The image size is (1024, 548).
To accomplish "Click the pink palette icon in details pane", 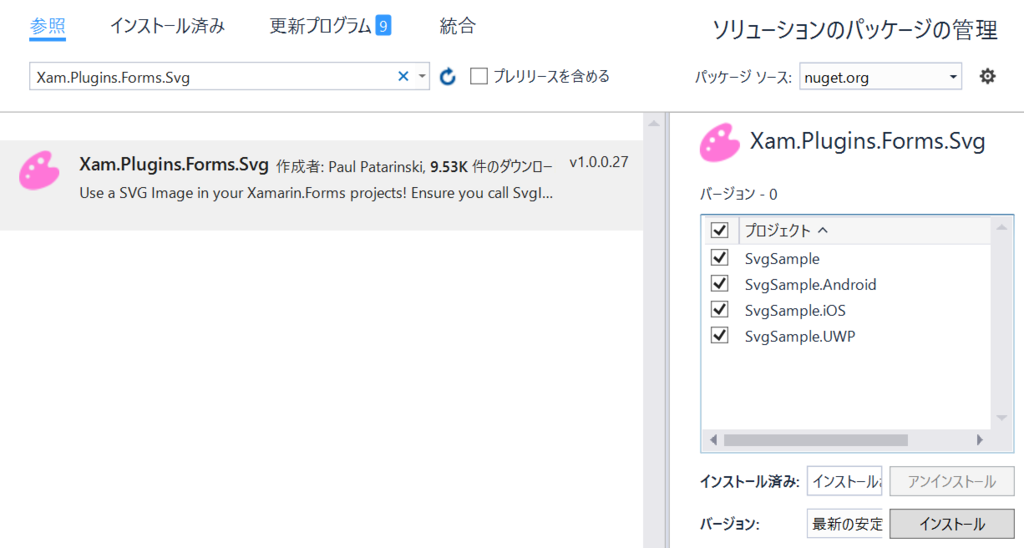I will point(719,142).
